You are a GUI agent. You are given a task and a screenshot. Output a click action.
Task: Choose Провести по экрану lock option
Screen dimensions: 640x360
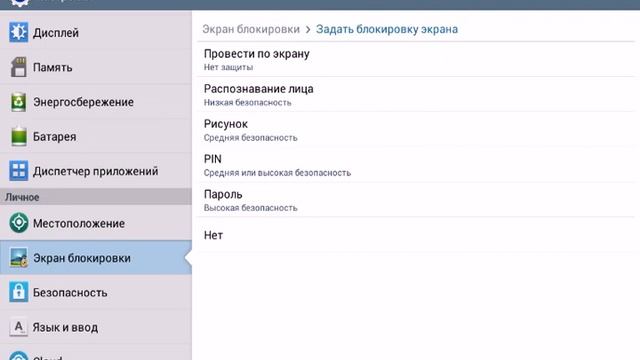point(416,60)
